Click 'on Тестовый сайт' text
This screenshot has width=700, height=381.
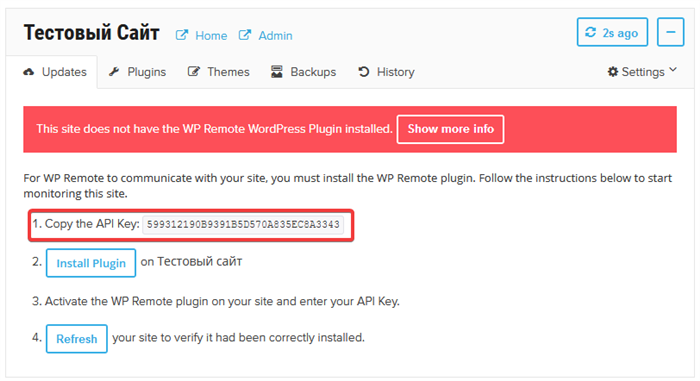pos(191,262)
